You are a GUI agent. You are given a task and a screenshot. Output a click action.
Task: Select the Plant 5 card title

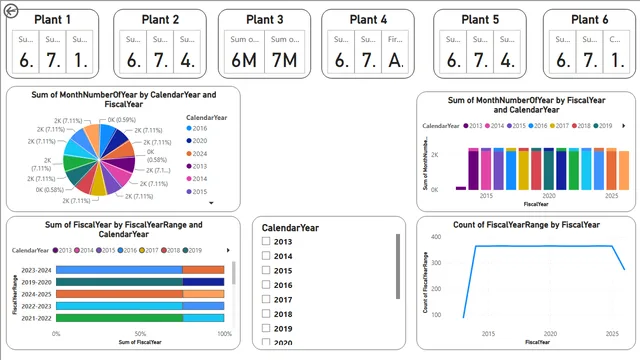480,20
